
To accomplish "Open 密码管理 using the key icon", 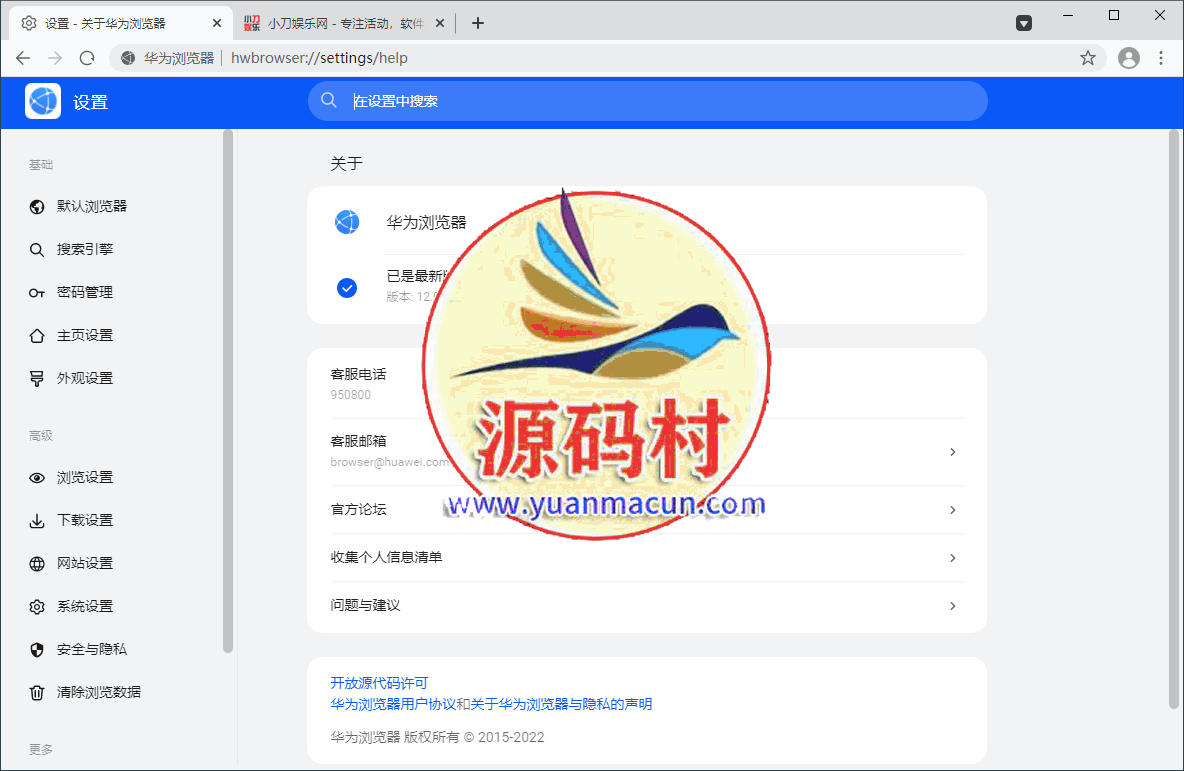I will coord(36,292).
